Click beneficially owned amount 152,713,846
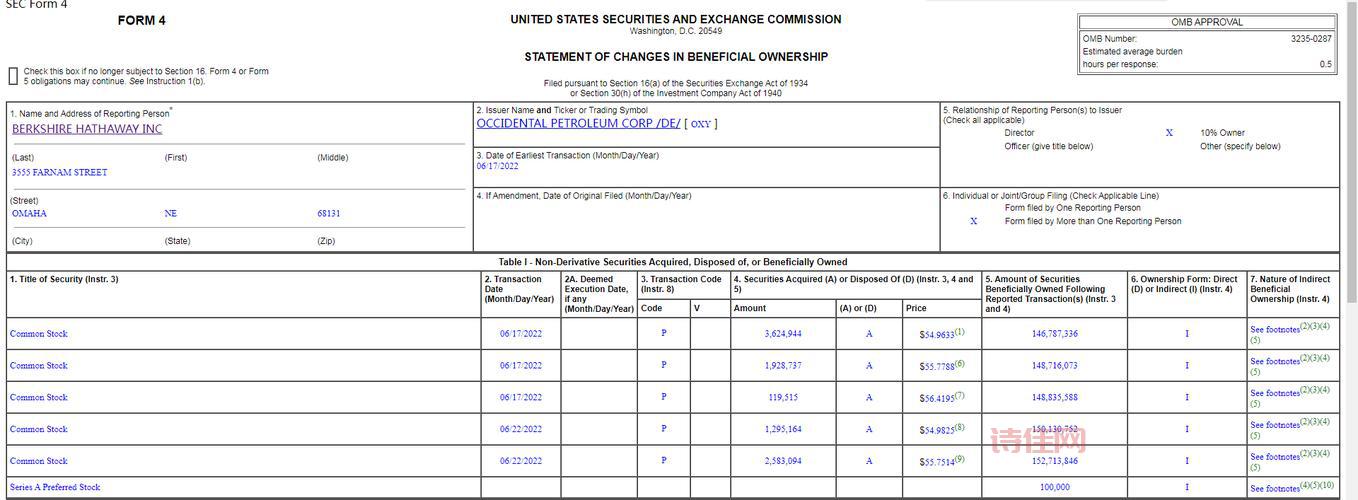This screenshot has width=1358, height=500. point(1055,462)
